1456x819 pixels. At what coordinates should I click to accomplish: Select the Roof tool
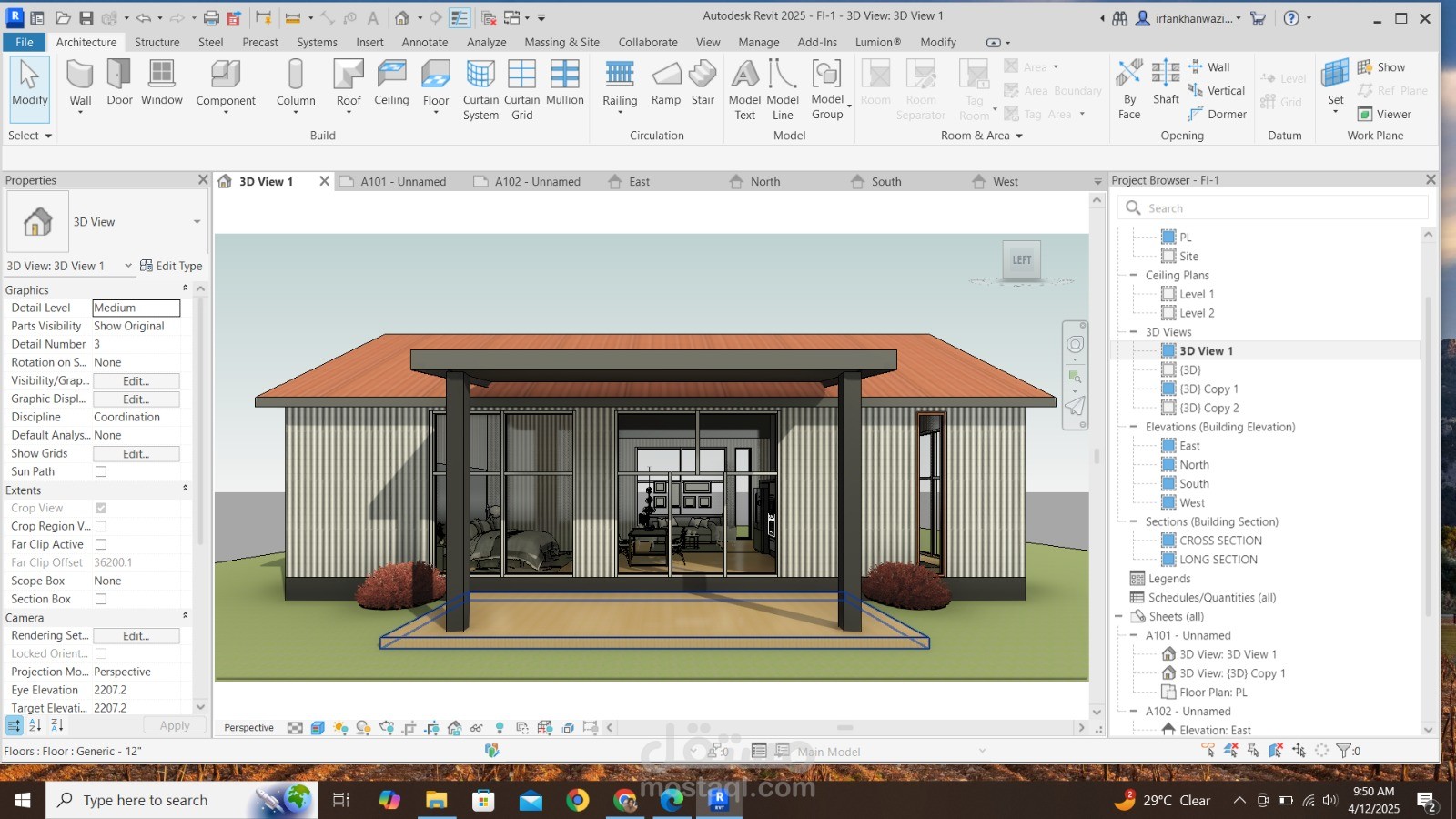click(347, 82)
